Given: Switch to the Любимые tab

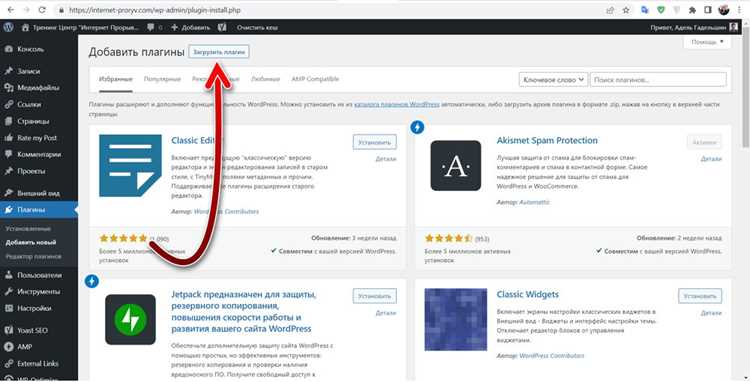Looking at the screenshot, I should click(265, 79).
